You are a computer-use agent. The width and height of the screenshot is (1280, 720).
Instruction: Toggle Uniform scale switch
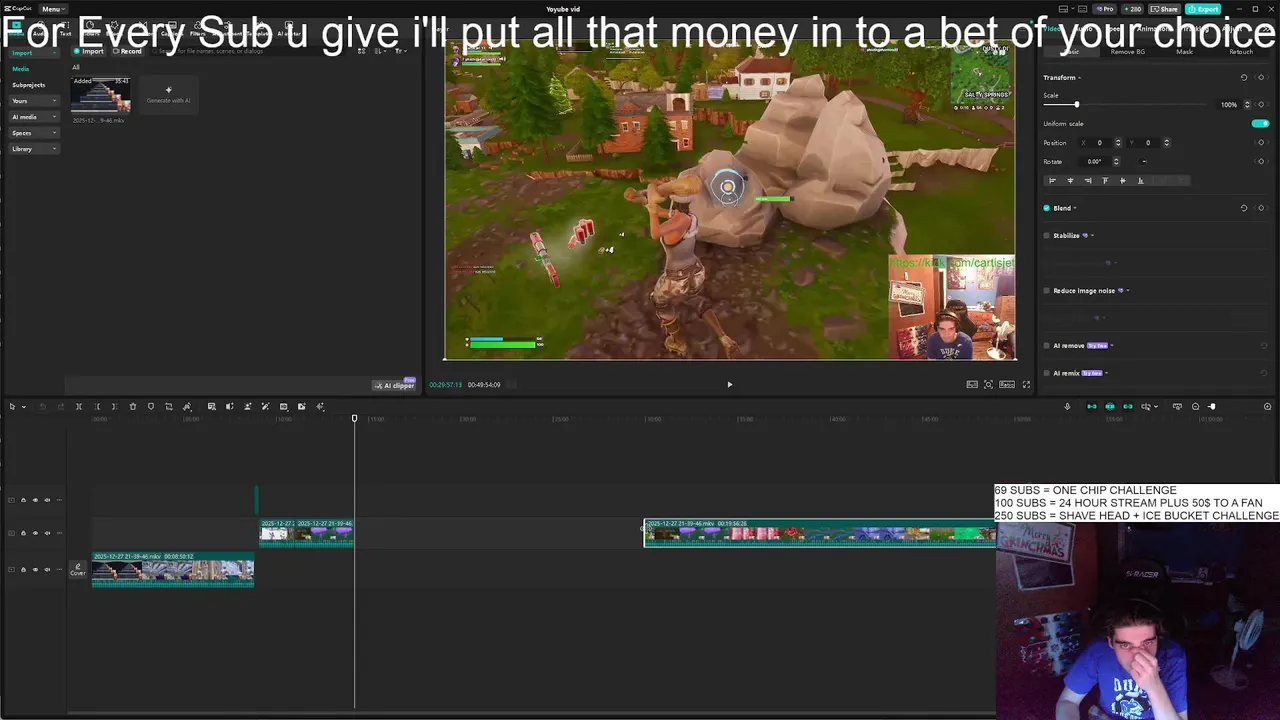pyautogui.click(x=1260, y=123)
